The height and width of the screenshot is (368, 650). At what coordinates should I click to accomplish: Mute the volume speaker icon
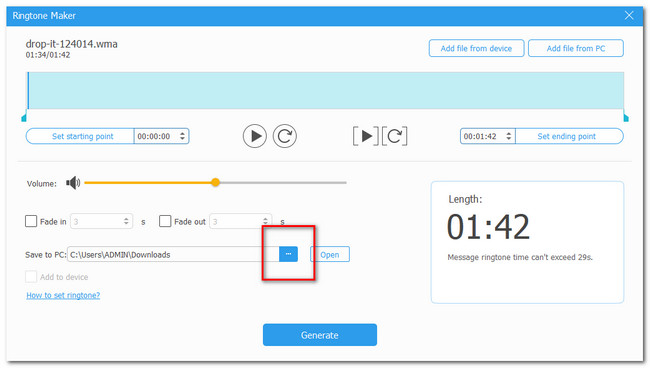pos(73,183)
